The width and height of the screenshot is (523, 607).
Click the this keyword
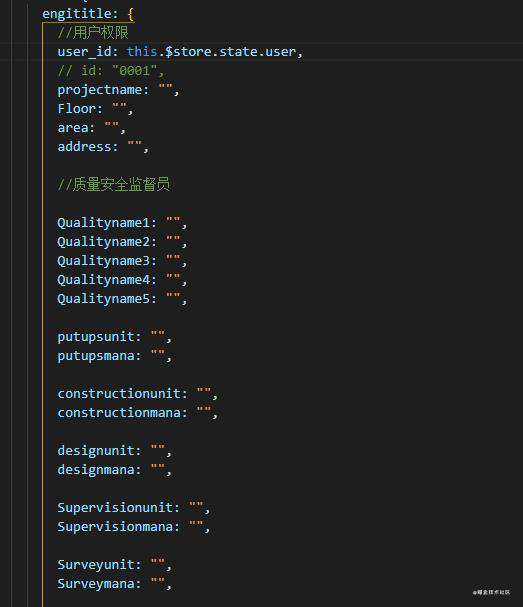pos(142,51)
